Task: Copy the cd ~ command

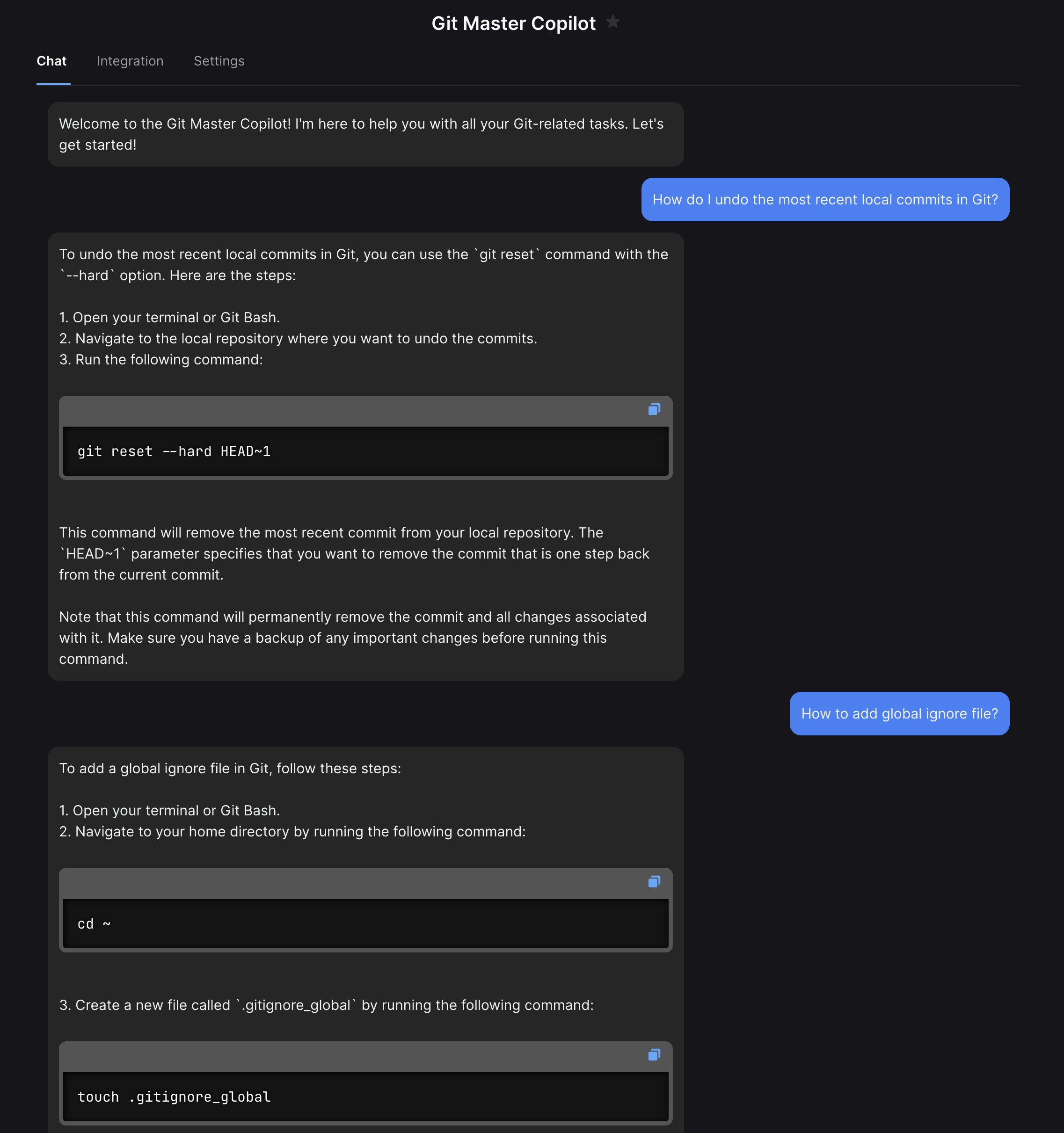Action: pyautogui.click(x=654, y=882)
